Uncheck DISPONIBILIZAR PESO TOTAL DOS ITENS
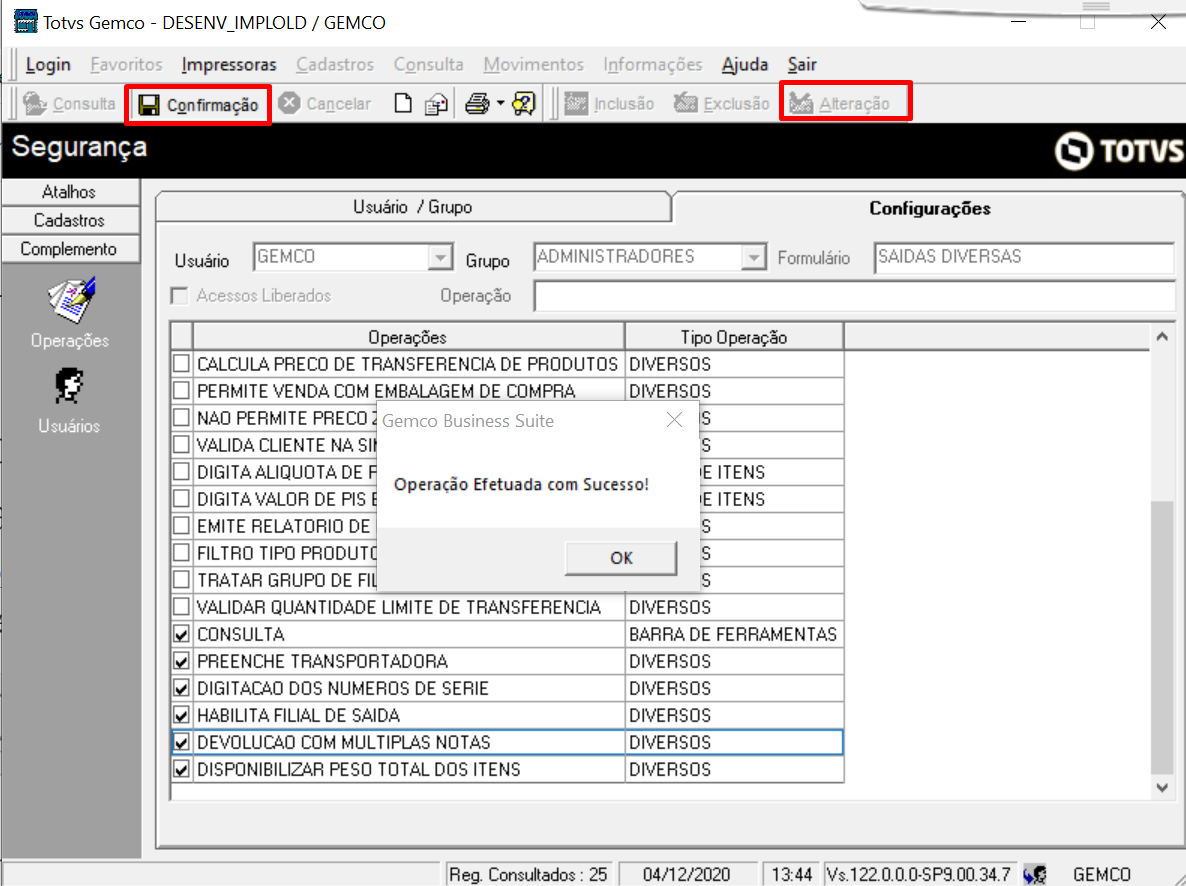Image resolution: width=1186 pixels, height=886 pixels. click(182, 769)
